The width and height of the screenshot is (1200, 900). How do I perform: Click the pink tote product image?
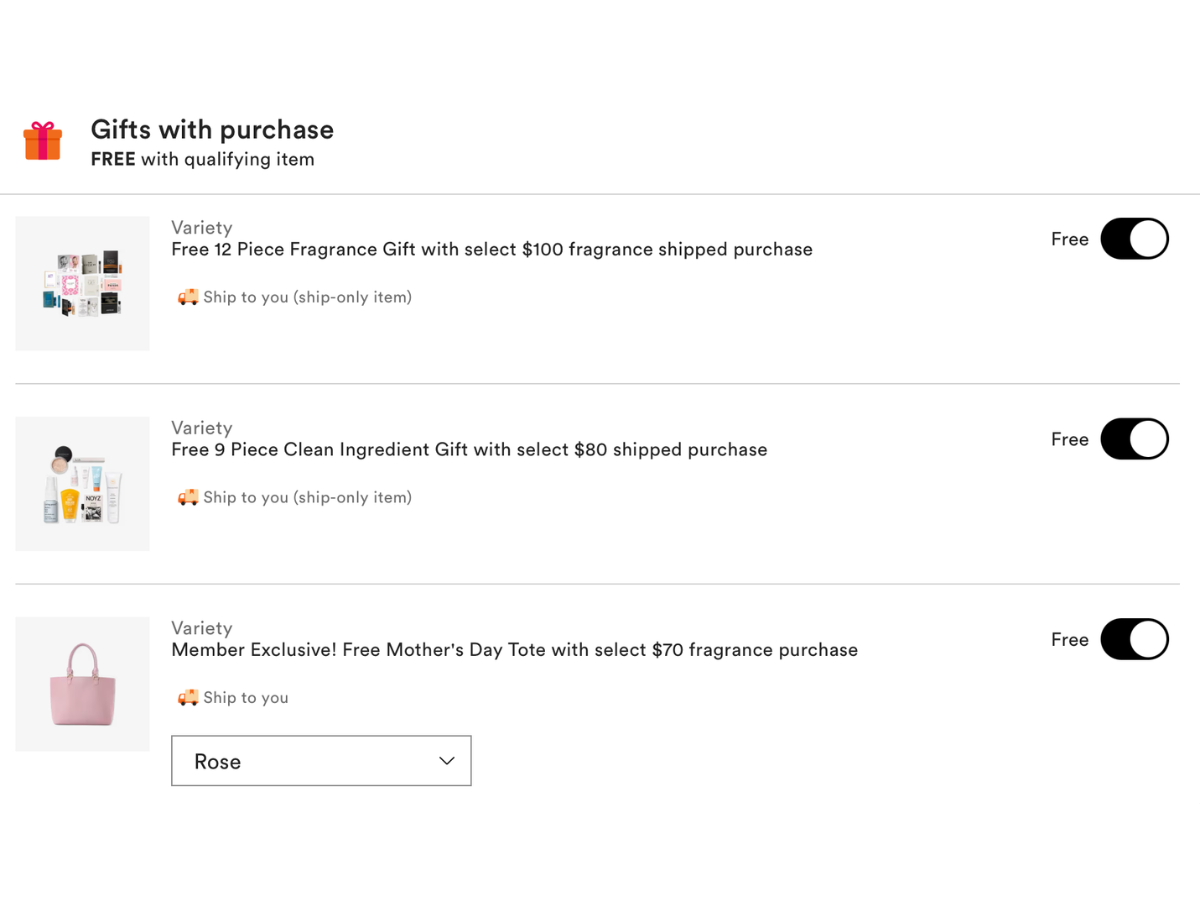[82, 684]
